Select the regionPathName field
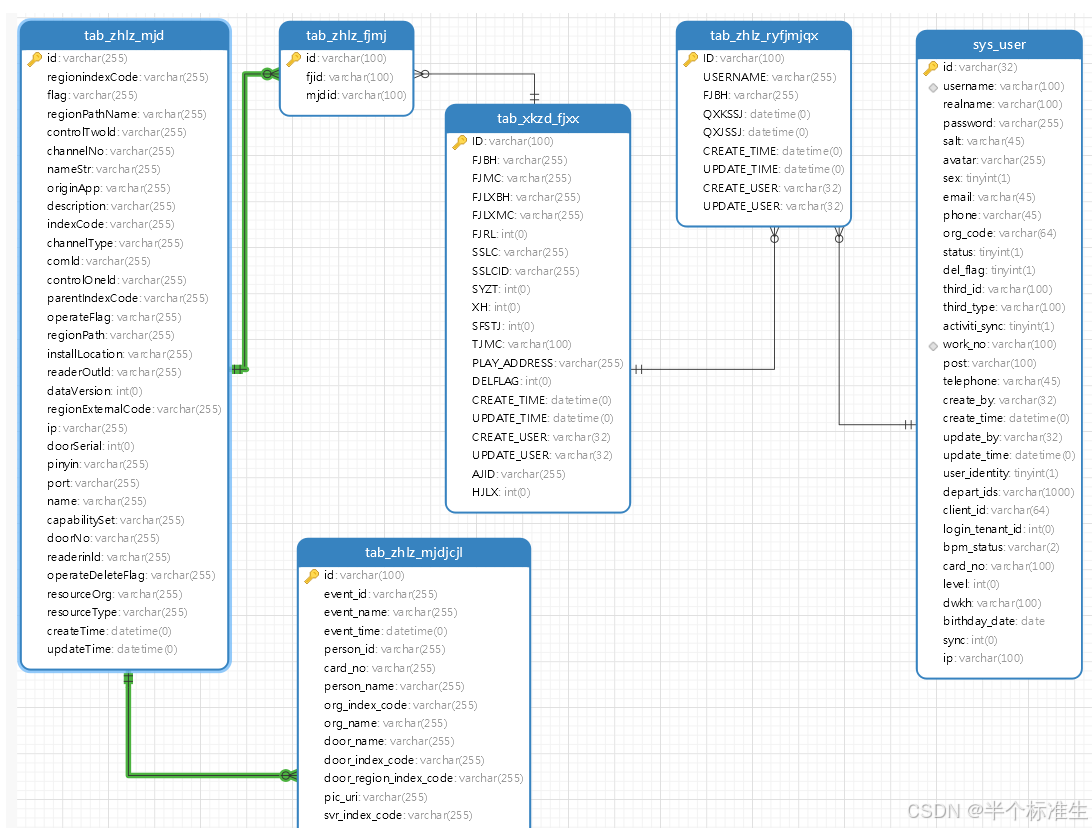Viewport: 1092px width, 828px height. click(x=127, y=114)
